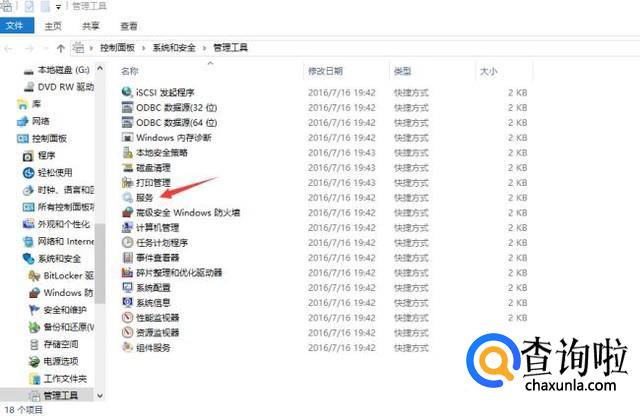Click the Forward navigation arrow
640x416 pixels.
[29, 49]
